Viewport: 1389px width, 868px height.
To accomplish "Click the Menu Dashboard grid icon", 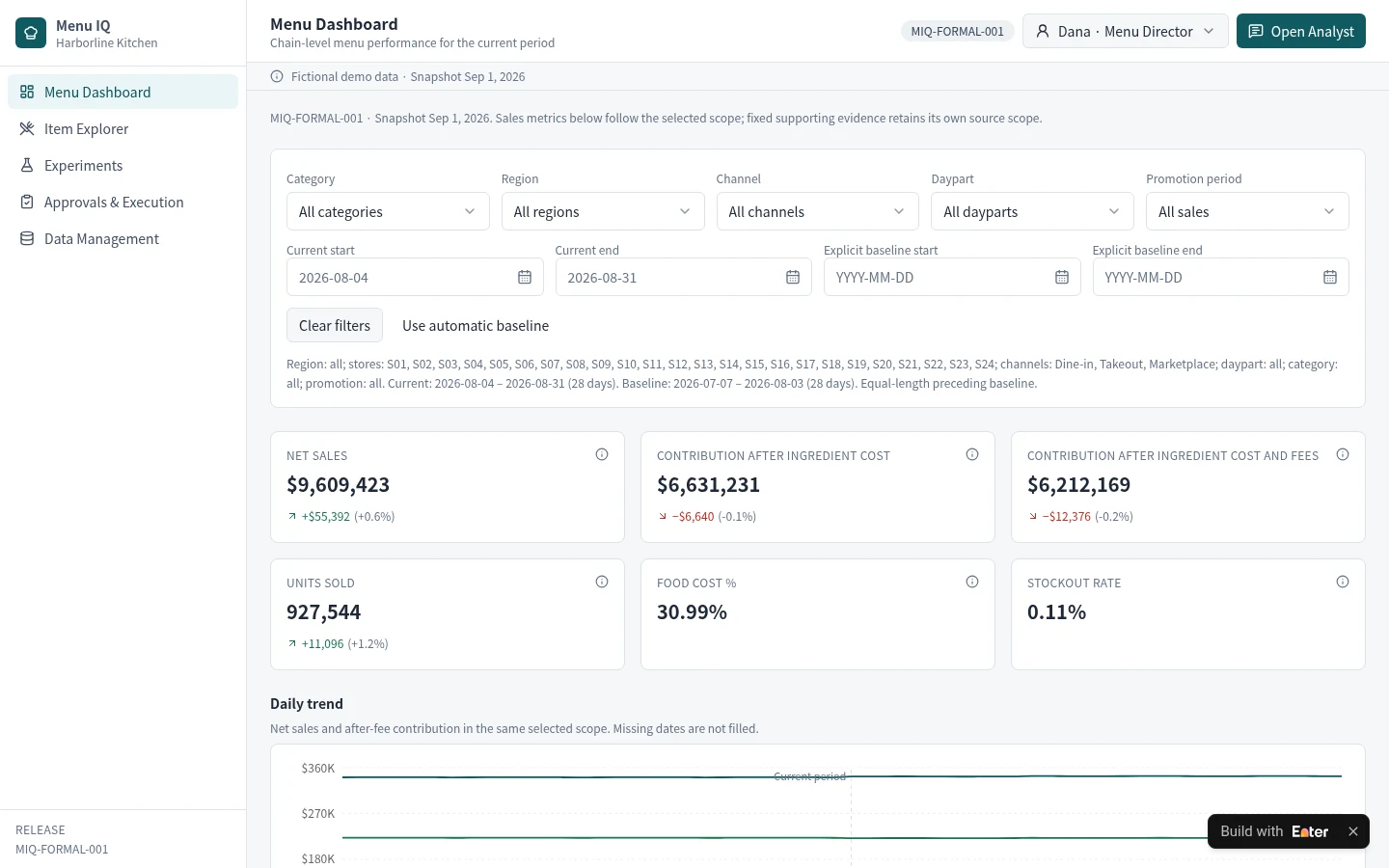I will [27, 92].
